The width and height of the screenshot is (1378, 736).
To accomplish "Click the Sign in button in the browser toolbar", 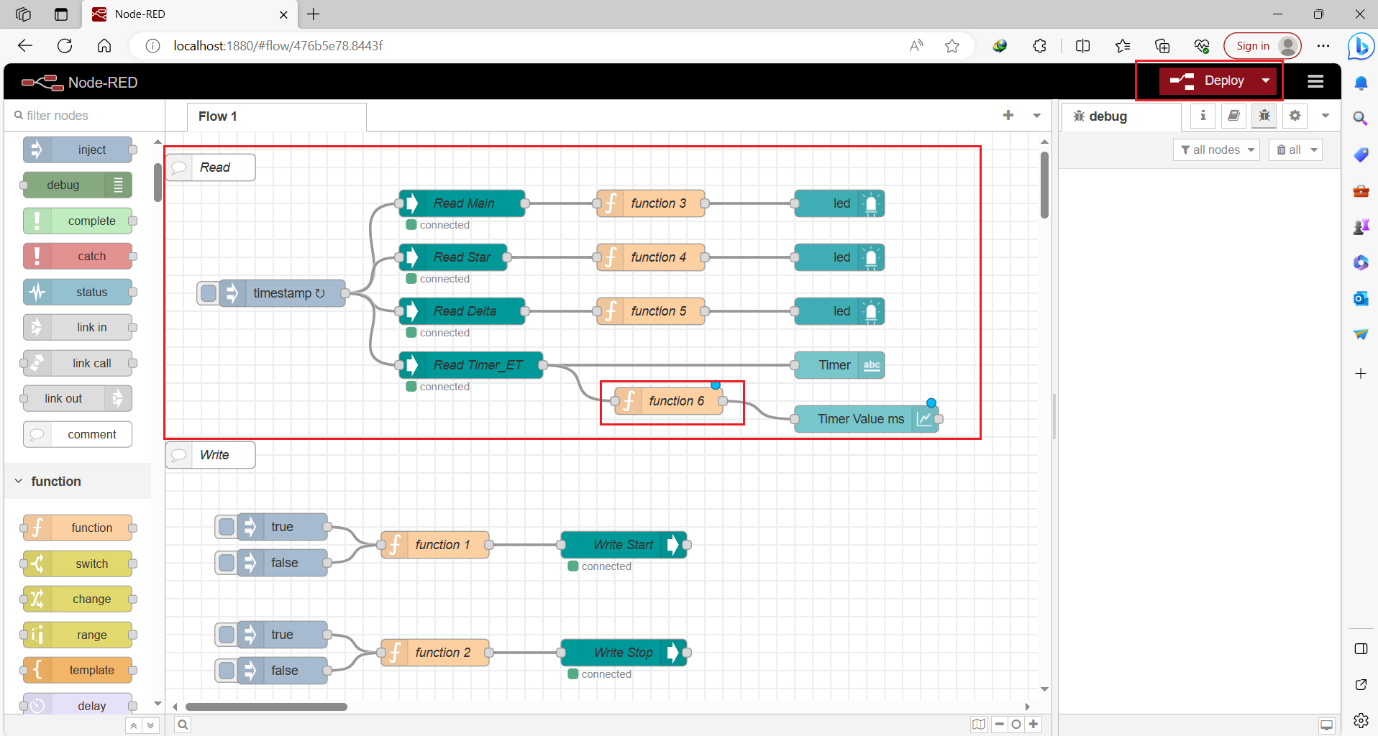I will (1253, 45).
